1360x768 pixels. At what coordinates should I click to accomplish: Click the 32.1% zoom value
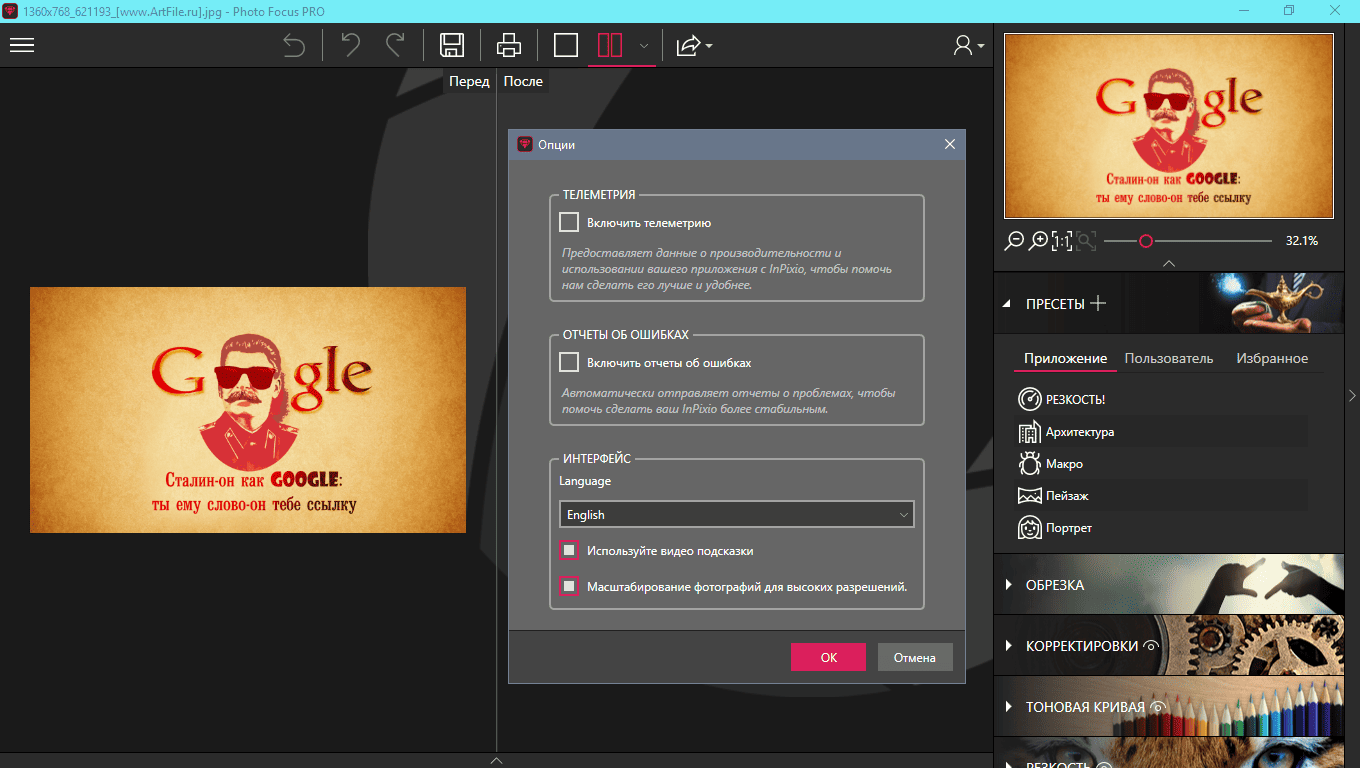pyautogui.click(x=1302, y=241)
